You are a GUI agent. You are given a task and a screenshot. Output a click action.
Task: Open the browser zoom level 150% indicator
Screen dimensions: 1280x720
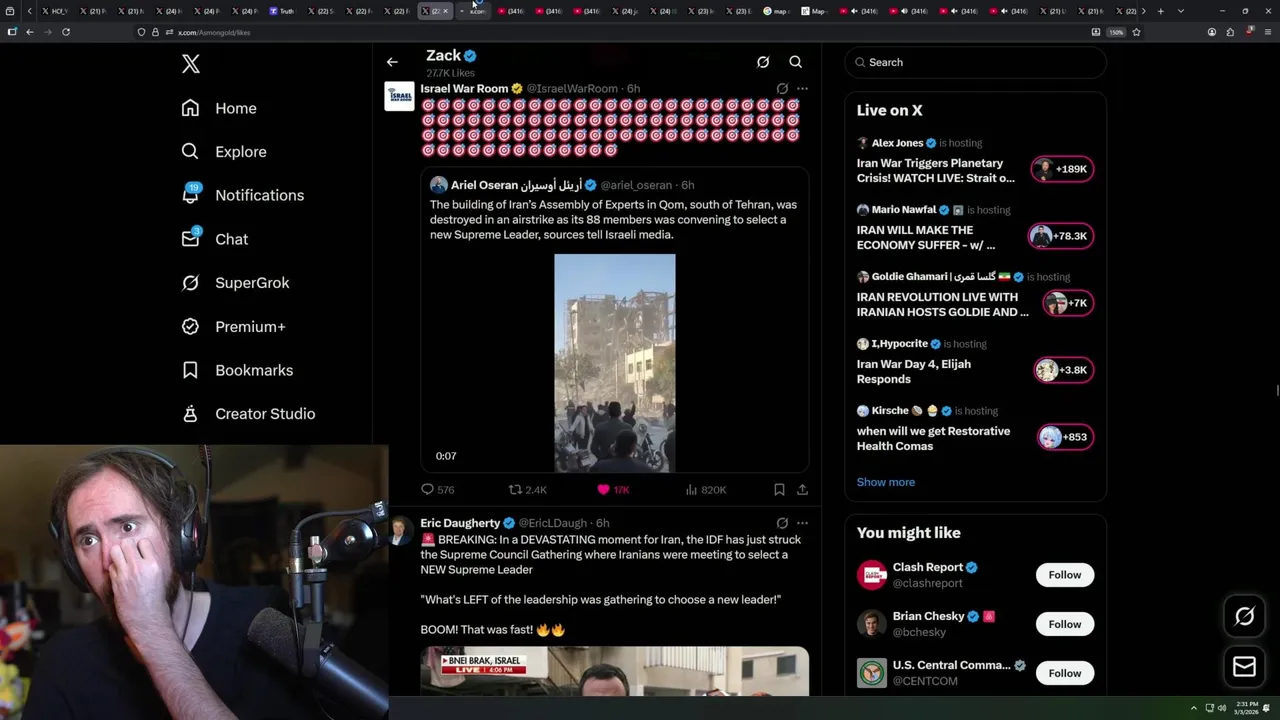coord(1116,32)
